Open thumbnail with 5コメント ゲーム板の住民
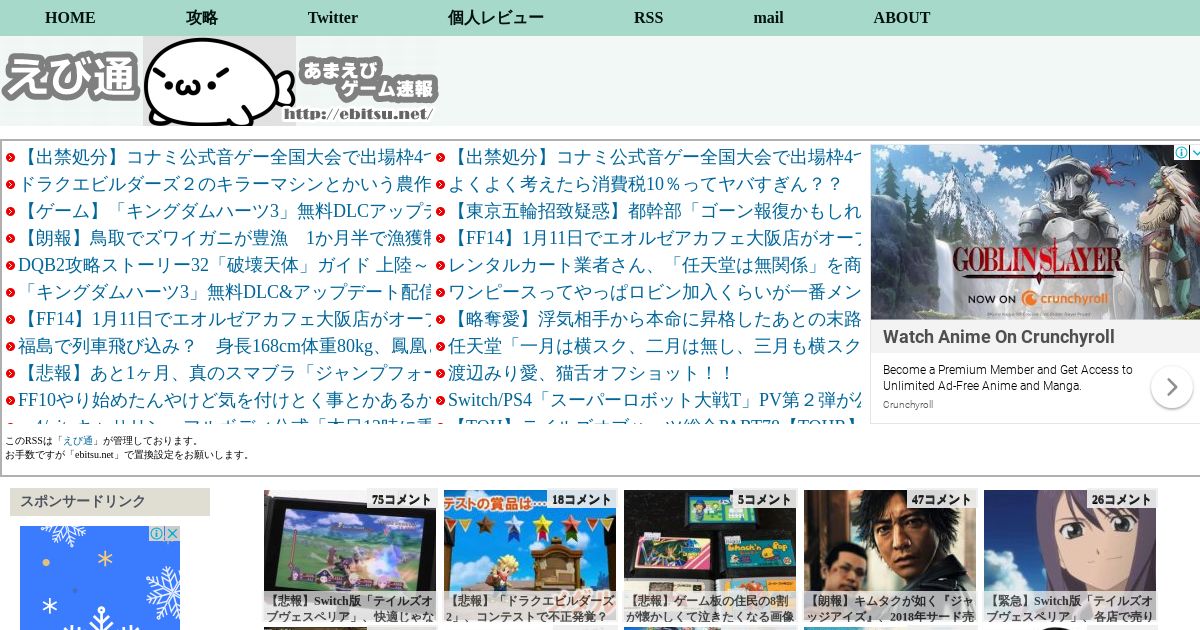Image resolution: width=1200 pixels, height=630 pixels. tap(710, 557)
